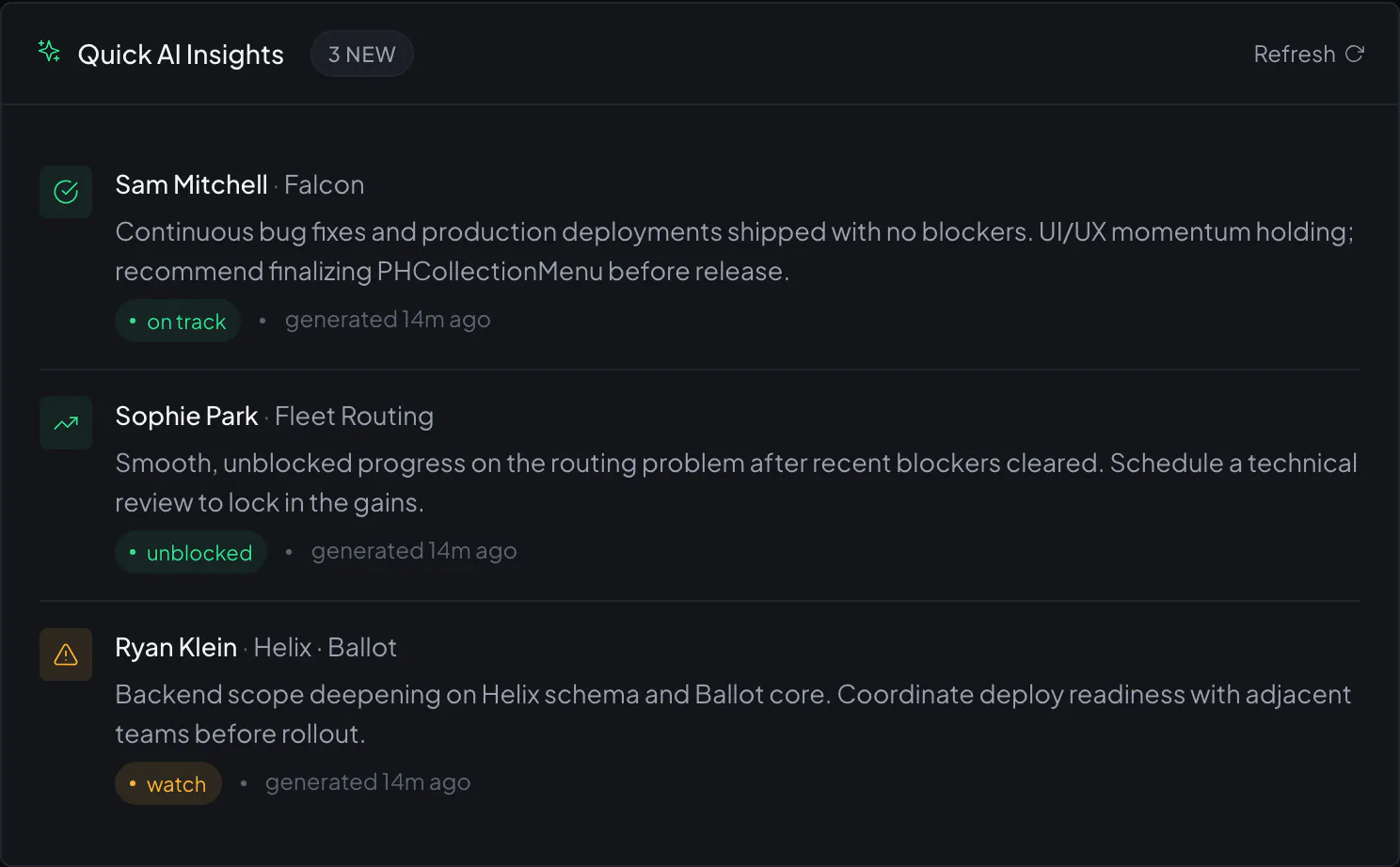Click the Quick AI Insights heading
The width and height of the screenshot is (1400, 867).
tap(181, 55)
